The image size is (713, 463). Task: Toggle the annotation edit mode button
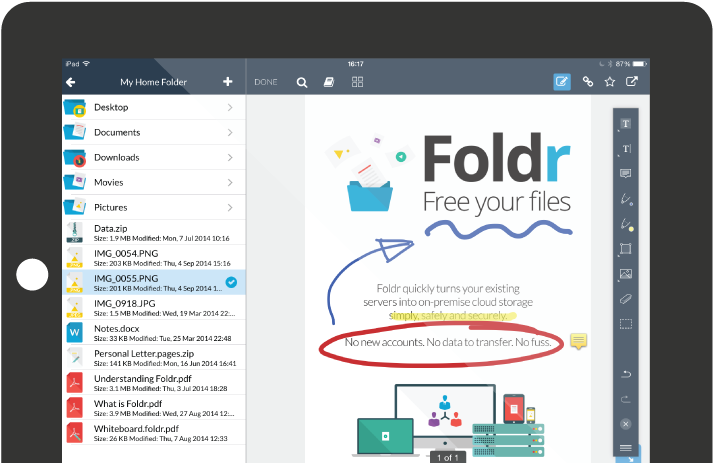(562, 82)
